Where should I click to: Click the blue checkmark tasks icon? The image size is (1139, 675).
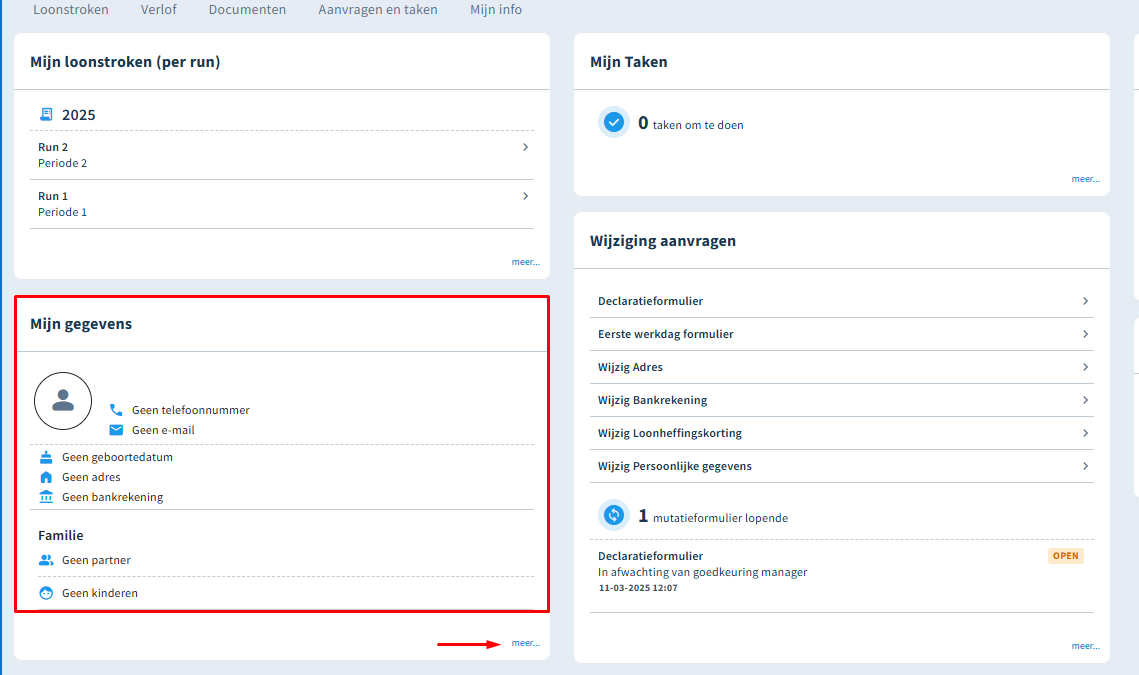[614, 122]
